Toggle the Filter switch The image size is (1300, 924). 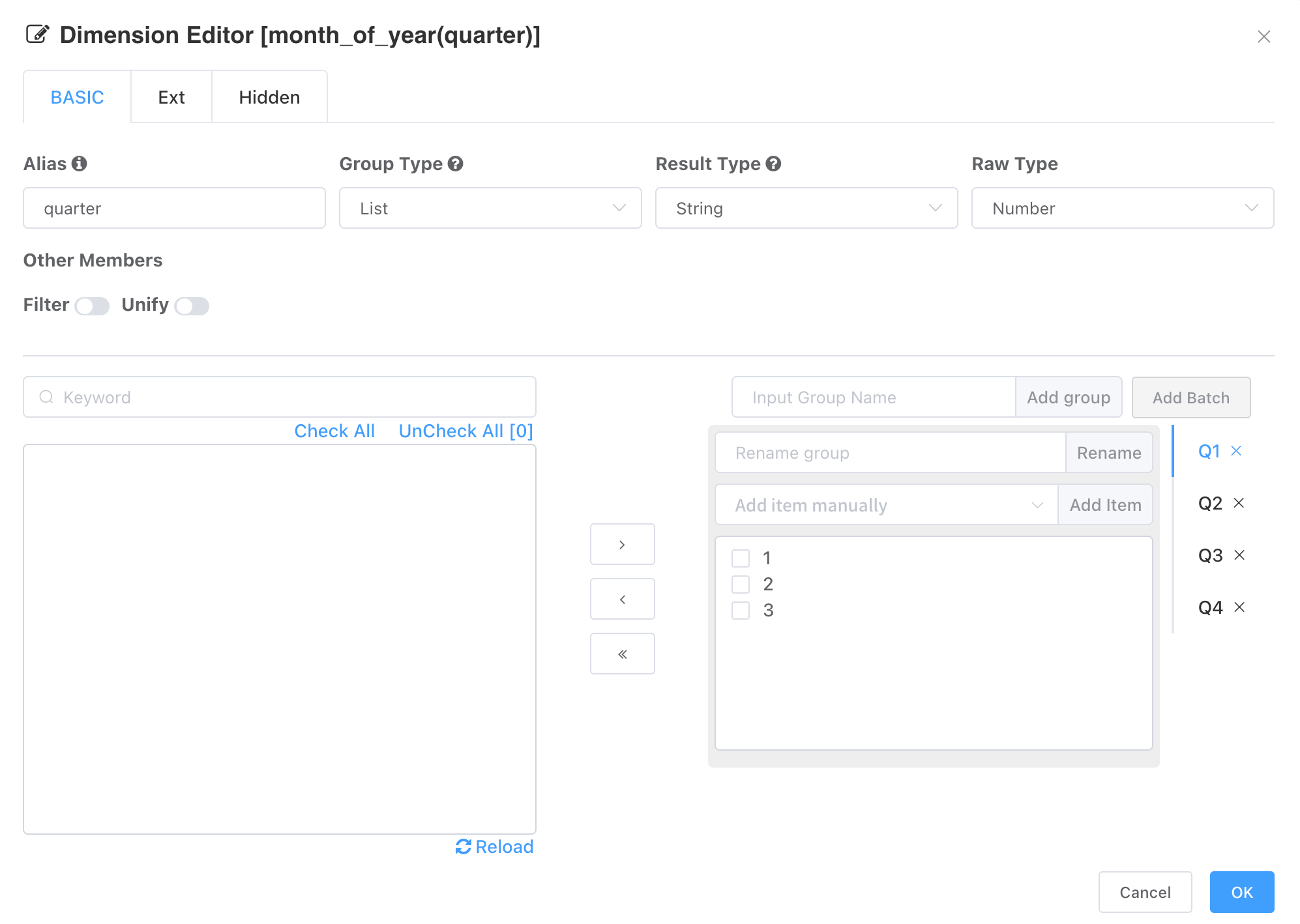click(92, 306)
